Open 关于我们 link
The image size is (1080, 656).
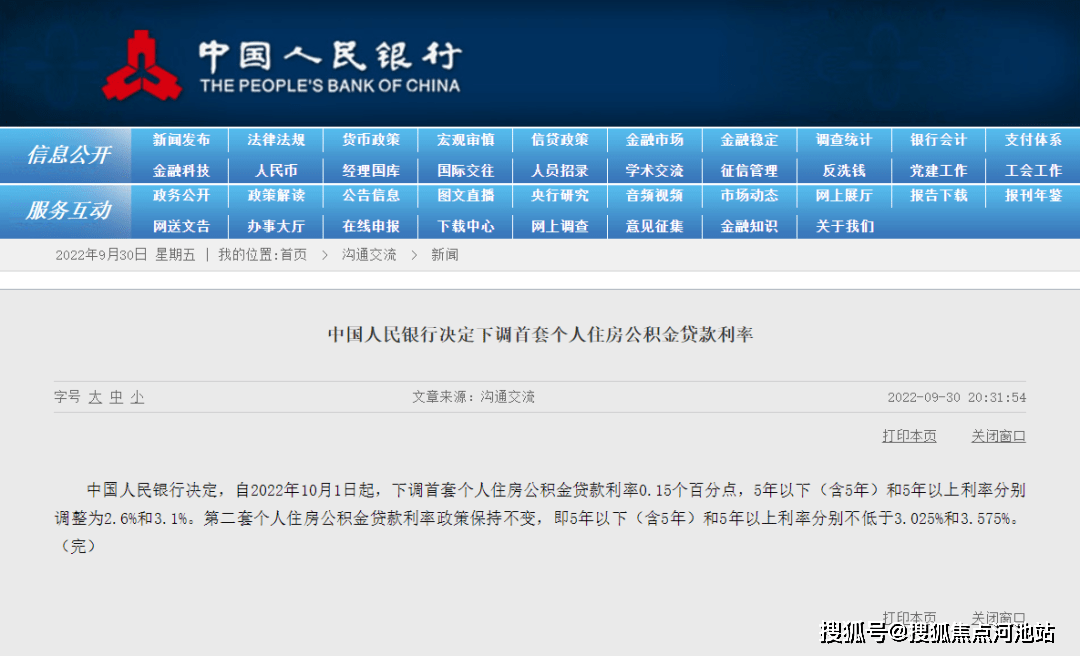point(844,226)
